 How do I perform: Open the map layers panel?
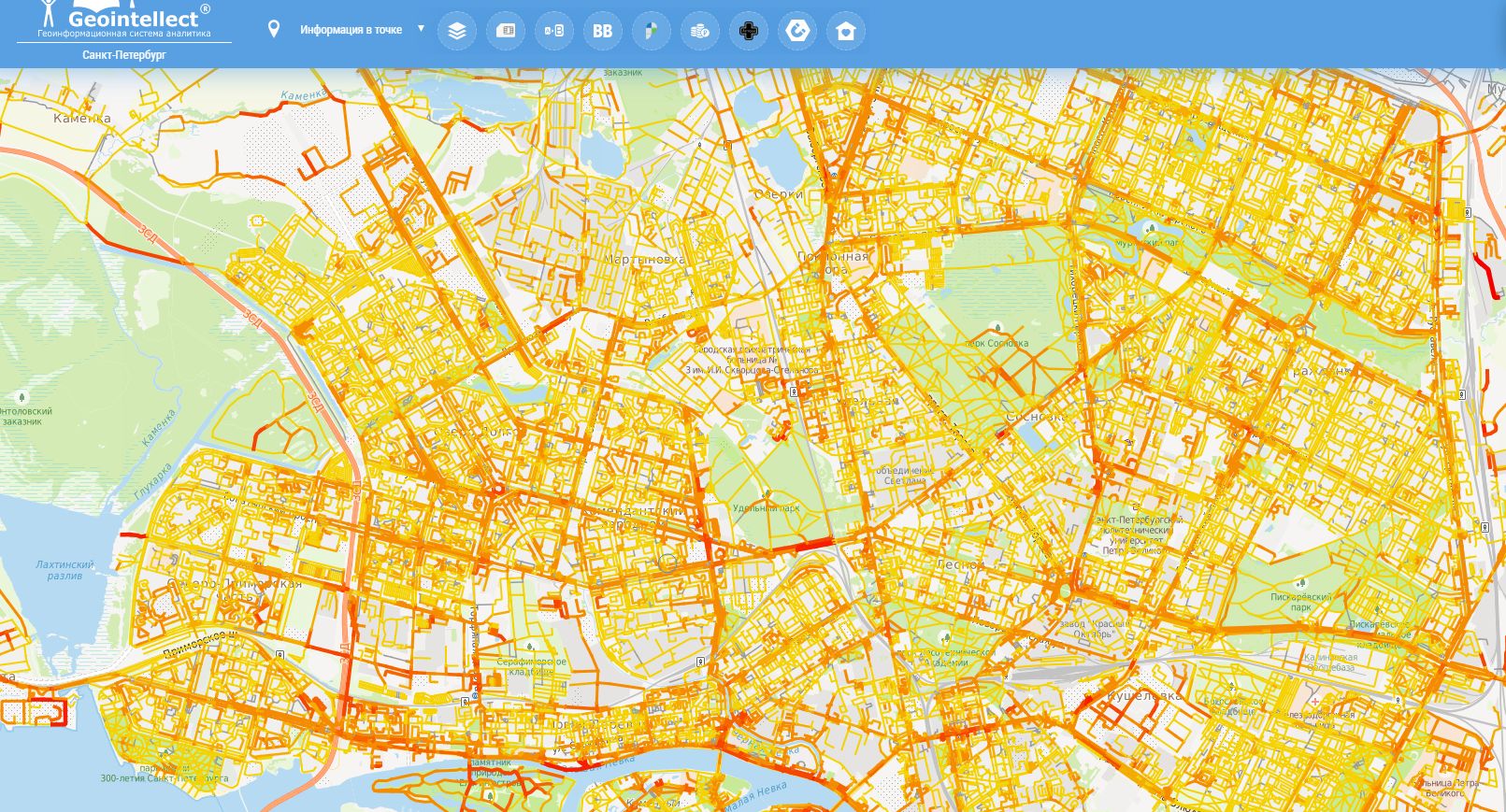pyautogui.click(x=456, y=31)
